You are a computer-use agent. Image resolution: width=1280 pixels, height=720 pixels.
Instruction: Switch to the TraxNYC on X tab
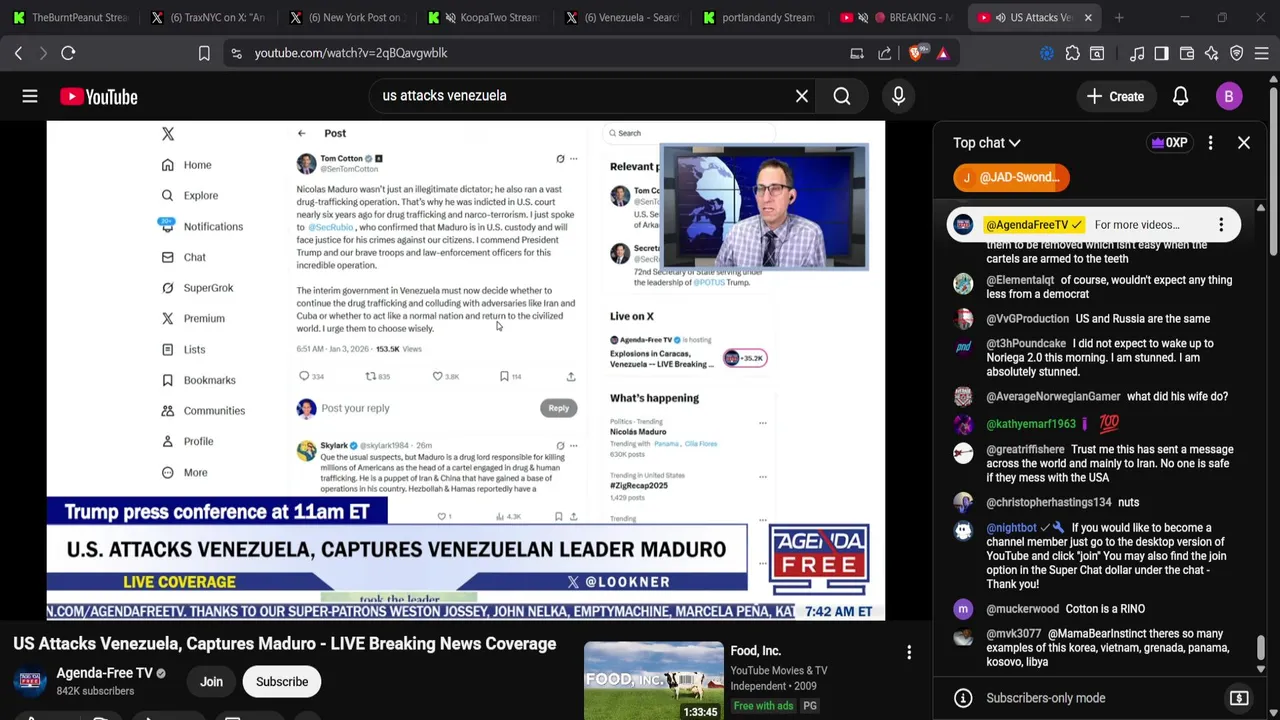[x=207, y=17]
